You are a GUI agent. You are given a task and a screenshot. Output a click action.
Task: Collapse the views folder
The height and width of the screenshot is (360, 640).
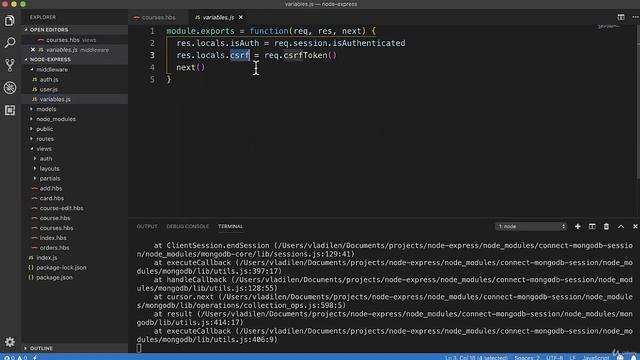point(44,149)
